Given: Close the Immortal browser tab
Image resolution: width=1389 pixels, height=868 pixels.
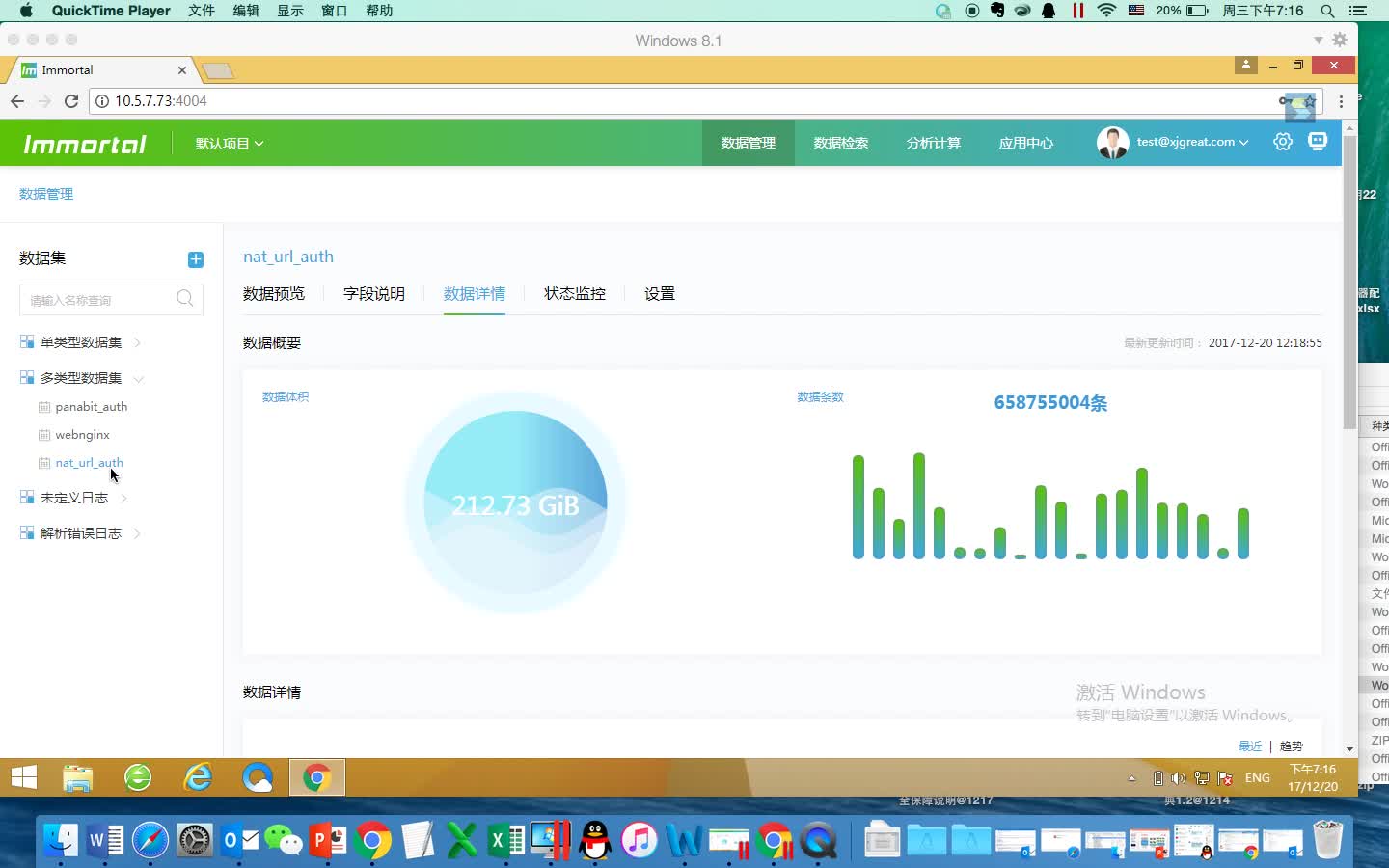Looking at the screenshot, I should [x=182, y=70].
